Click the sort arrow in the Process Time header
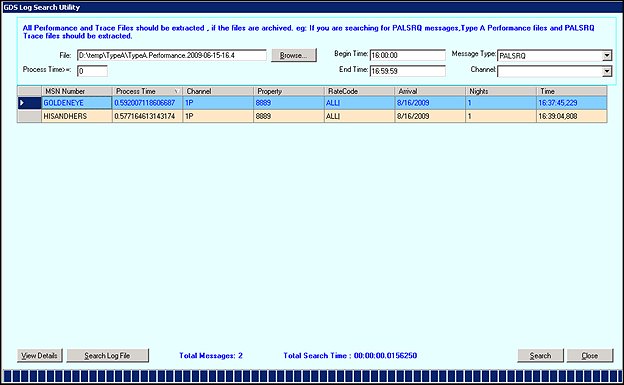624x385 pixels. (177, 92)
